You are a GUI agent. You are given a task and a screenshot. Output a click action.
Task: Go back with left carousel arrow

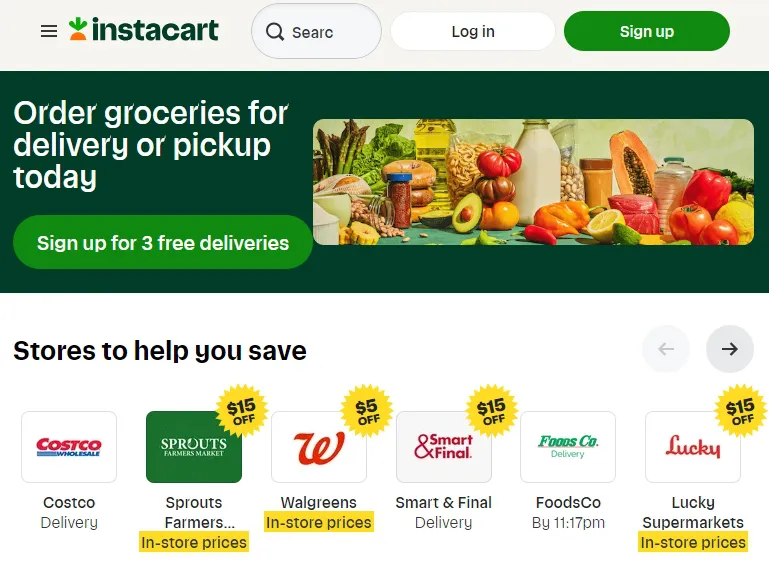pyautogui.click(x=666, y=349)
